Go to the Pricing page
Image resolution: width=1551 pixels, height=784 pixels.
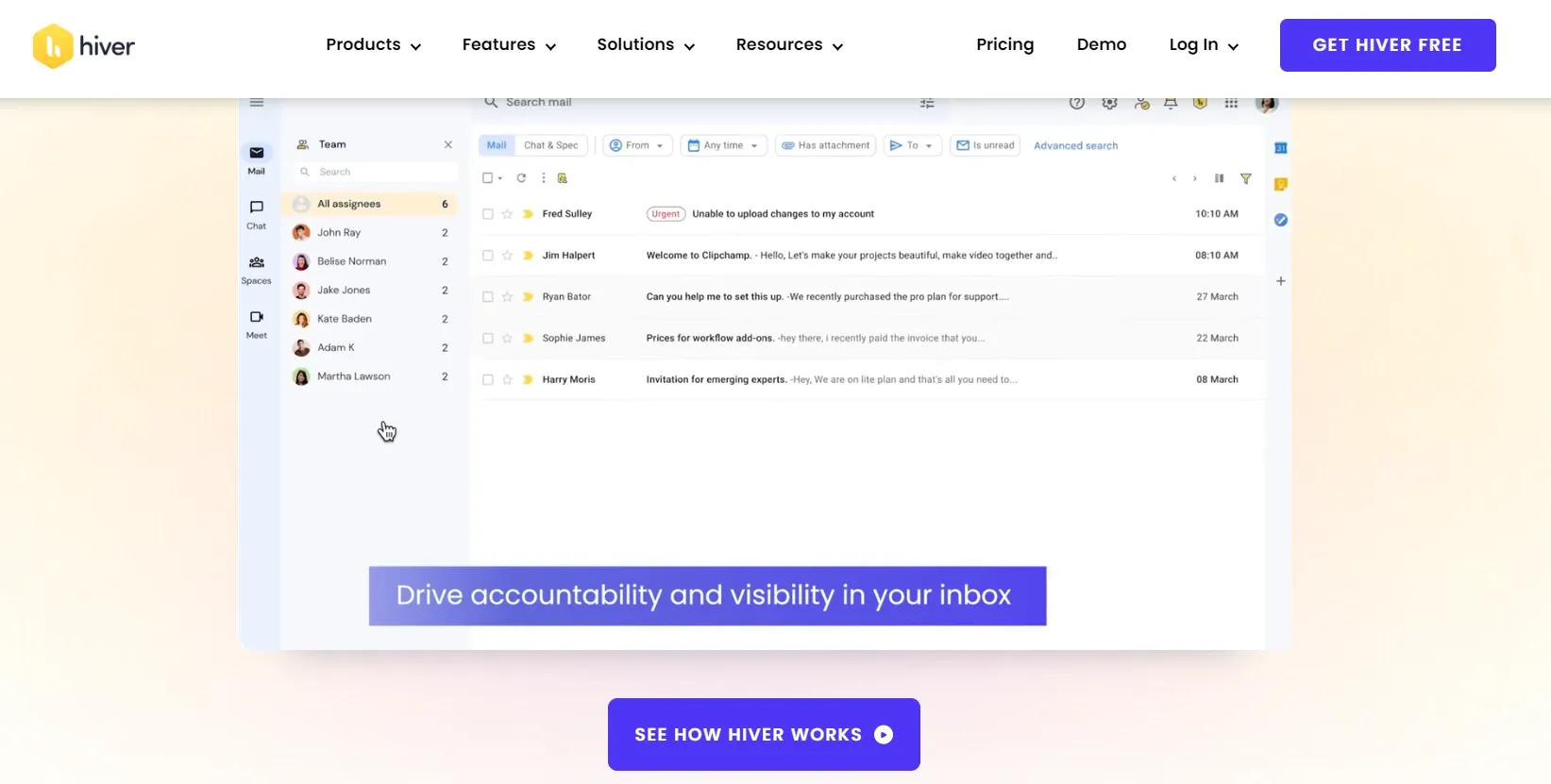1005,45
